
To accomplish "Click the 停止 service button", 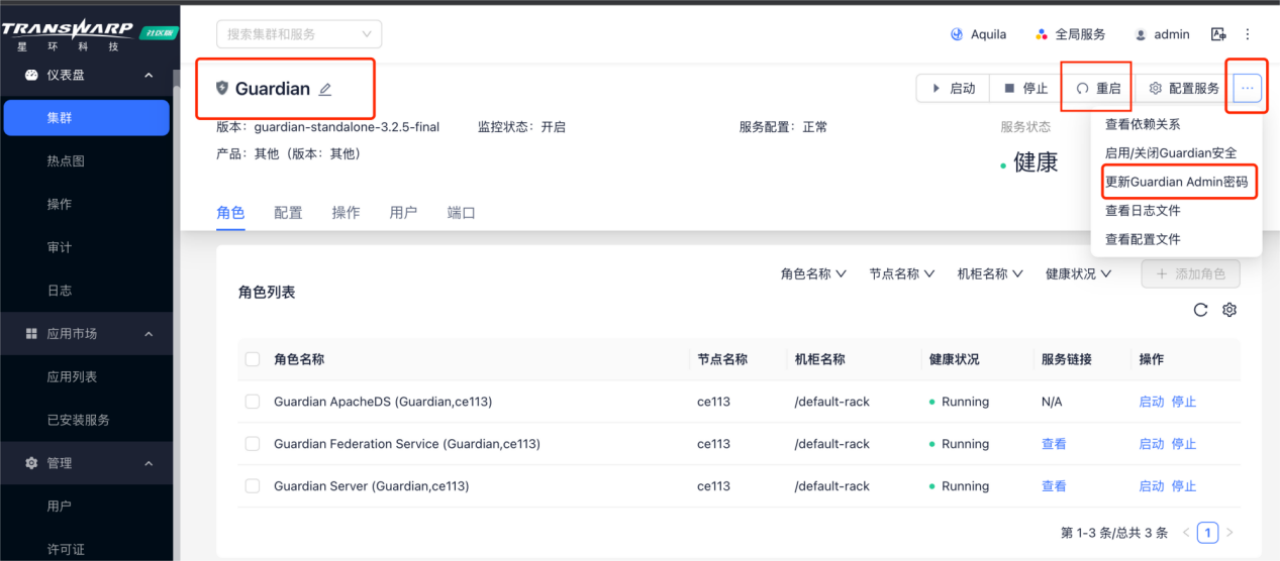I will [x=1026, y=88].
